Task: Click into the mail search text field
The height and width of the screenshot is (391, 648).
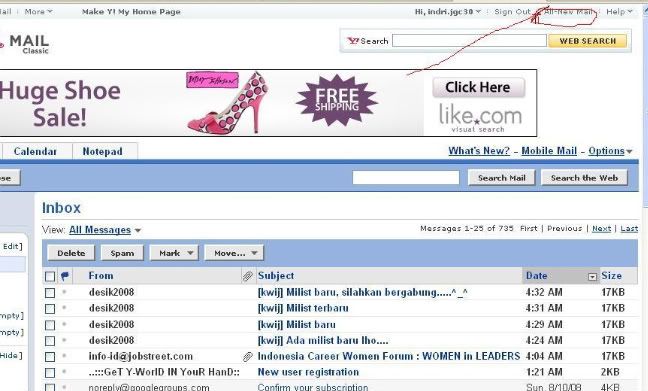Action: click(x=406, y=178)
